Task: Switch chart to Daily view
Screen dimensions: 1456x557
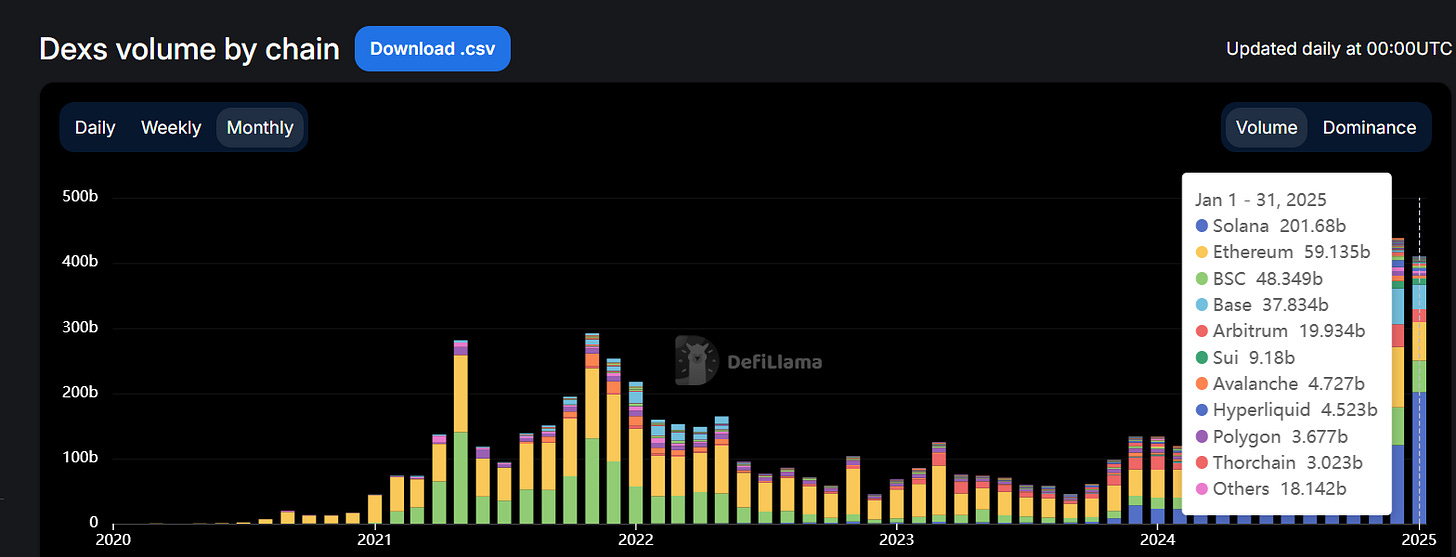Action: pyautogui.click(x=95, y=128)
